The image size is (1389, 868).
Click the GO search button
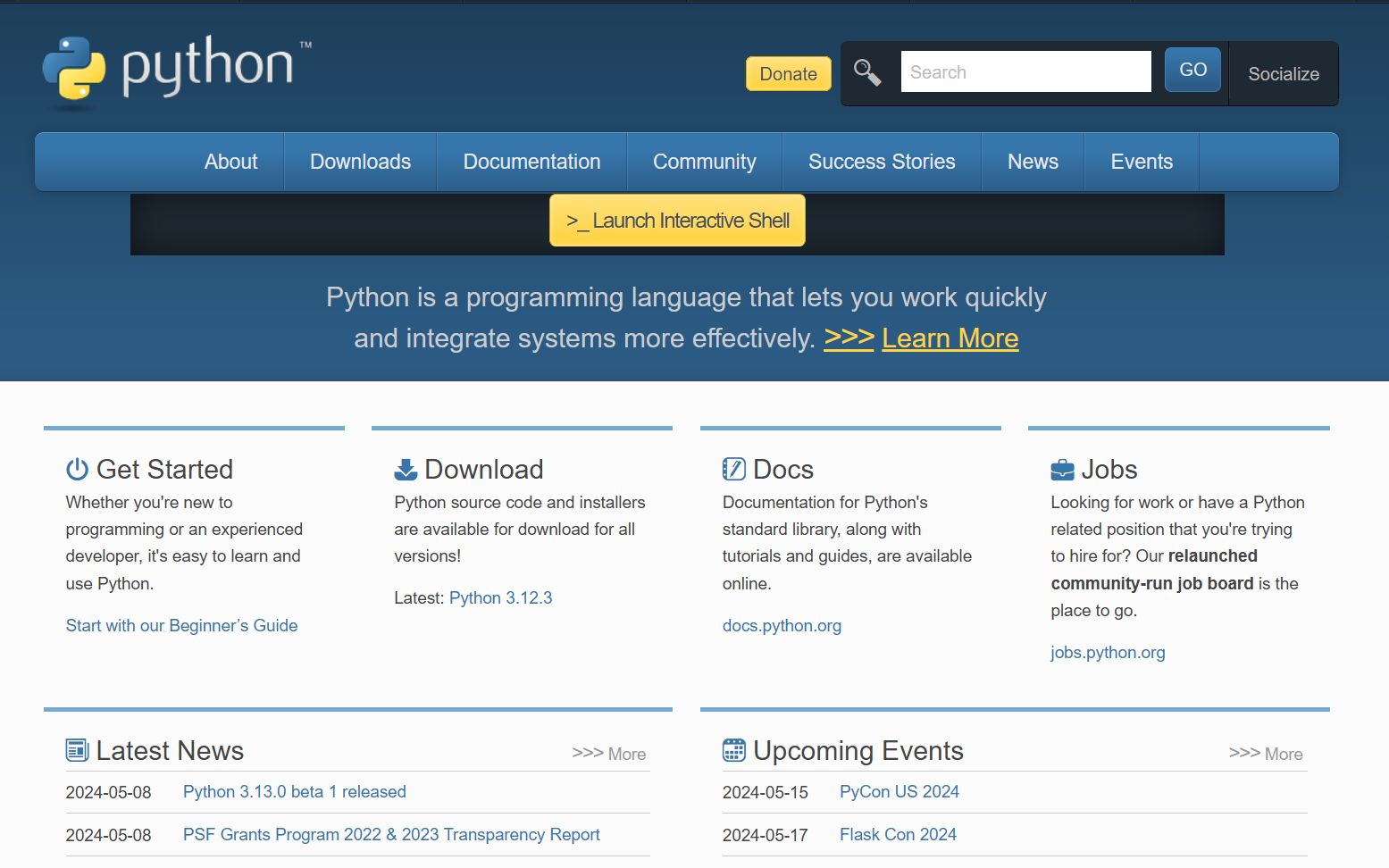pyautogui.click(x=1192, y=69)
